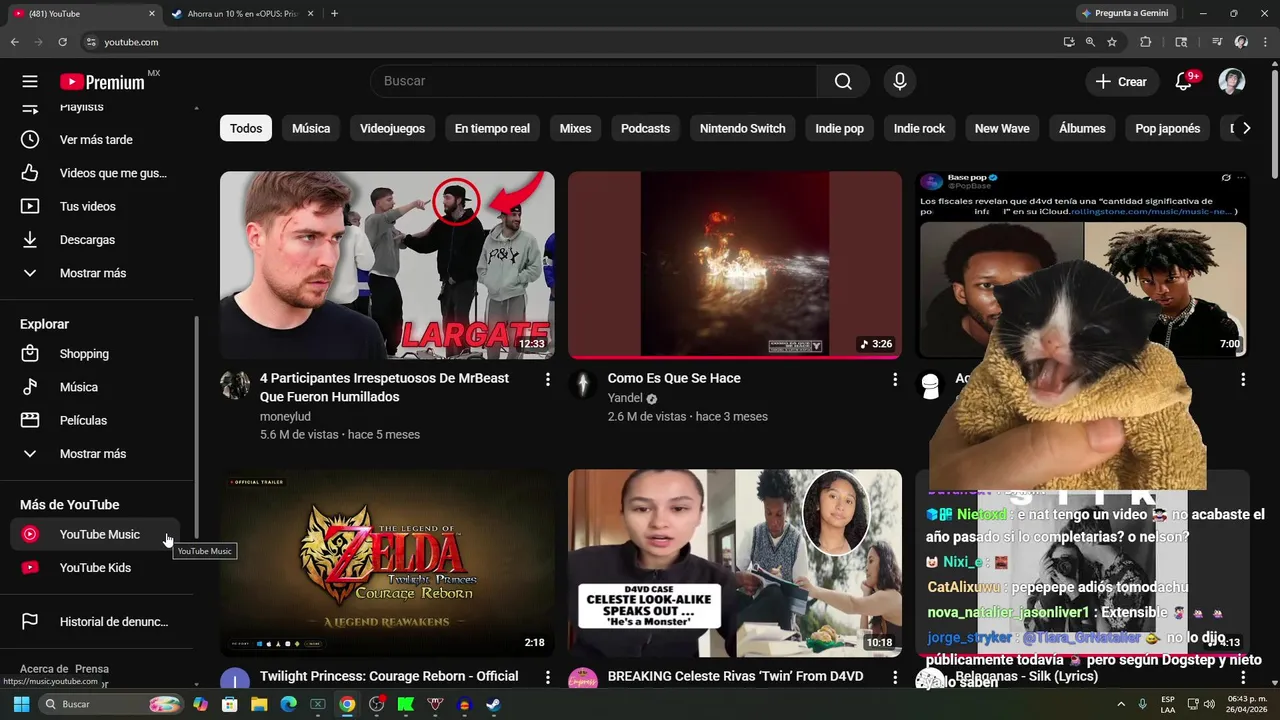Screen dimensions: 1280x720
Task: Open Microsoft Edge from the taskbar
Action: tap(288, 704)
